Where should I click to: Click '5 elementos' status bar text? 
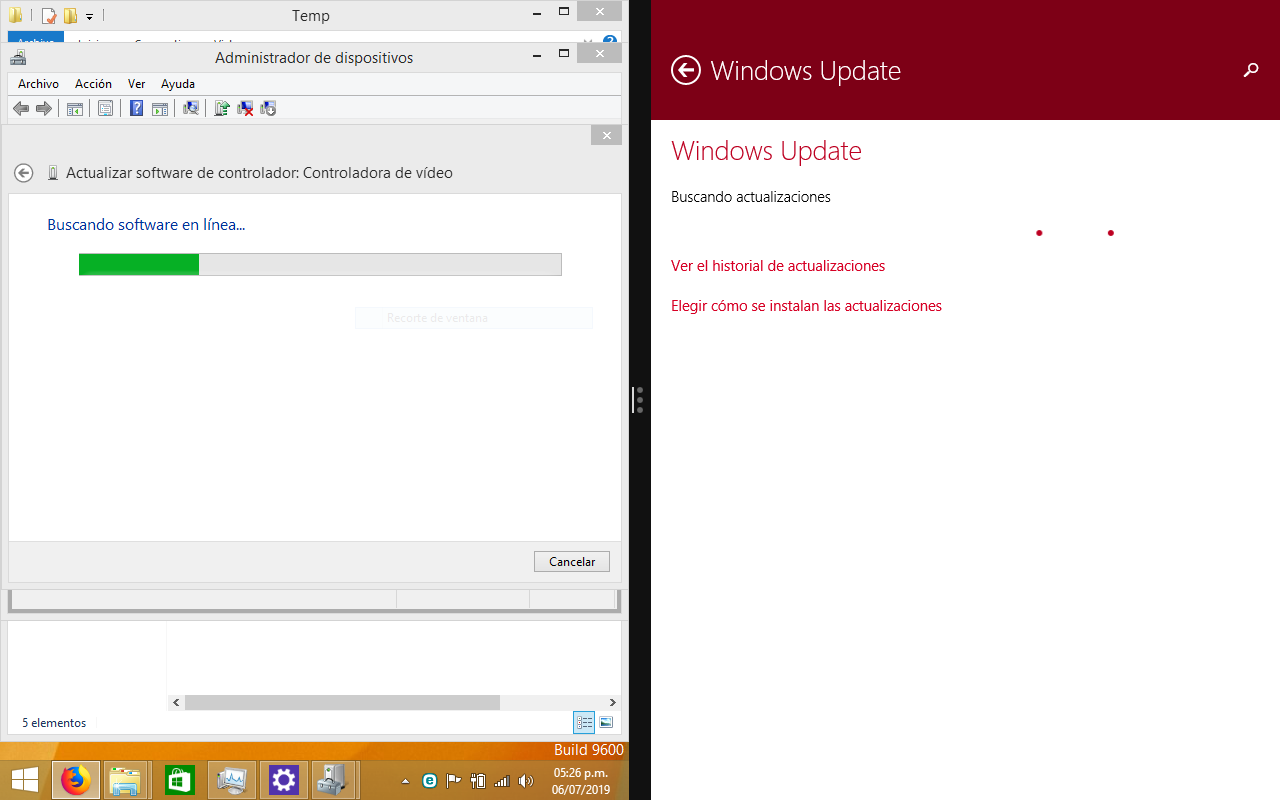pyautogui.click(x=54, y=723)
